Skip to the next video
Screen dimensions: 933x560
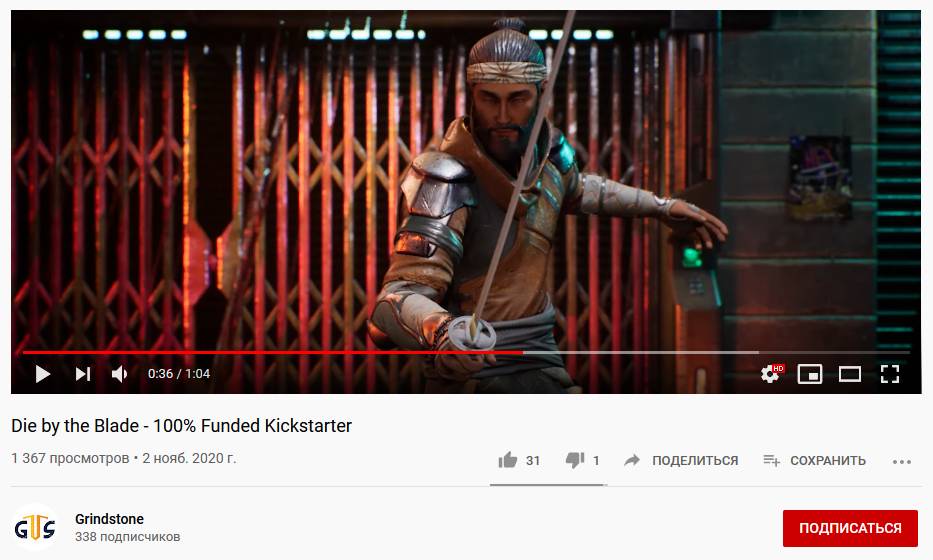[x=83, y=374]
